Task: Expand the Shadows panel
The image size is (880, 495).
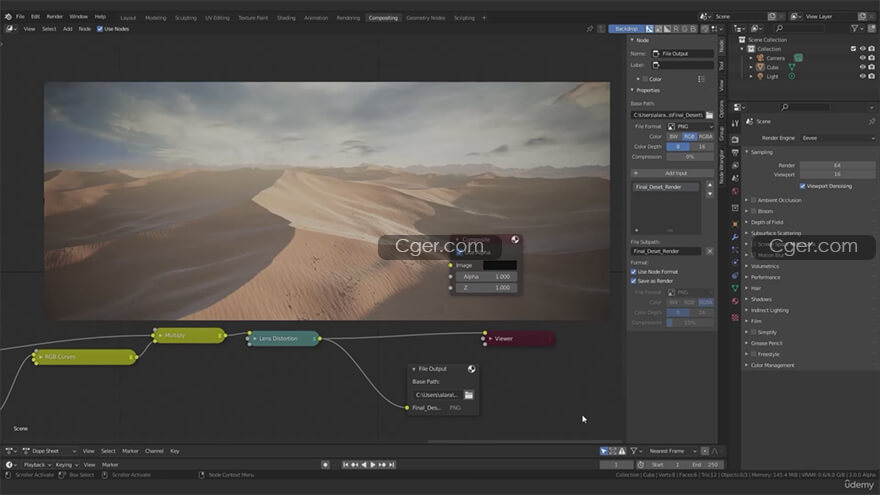Action: click(760, 300)
